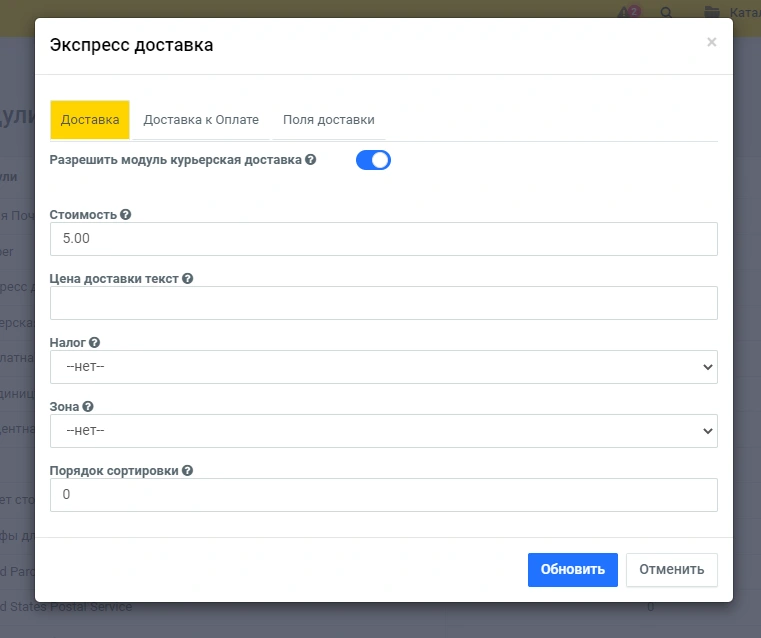
Task: Click help icon for Разрешить модуль курьерская доставка
Action: (311, 159)
